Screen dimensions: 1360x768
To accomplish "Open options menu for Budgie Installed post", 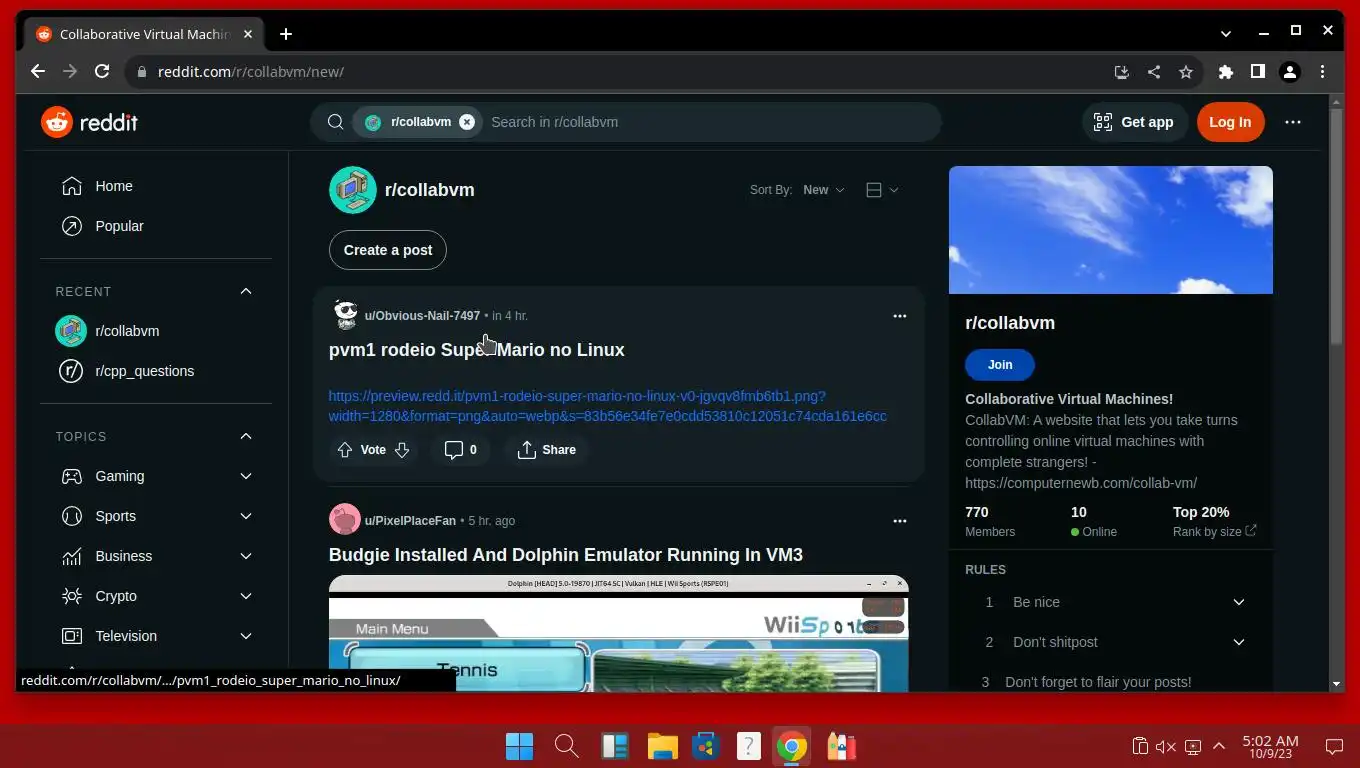I will click(x=899, y=521).
